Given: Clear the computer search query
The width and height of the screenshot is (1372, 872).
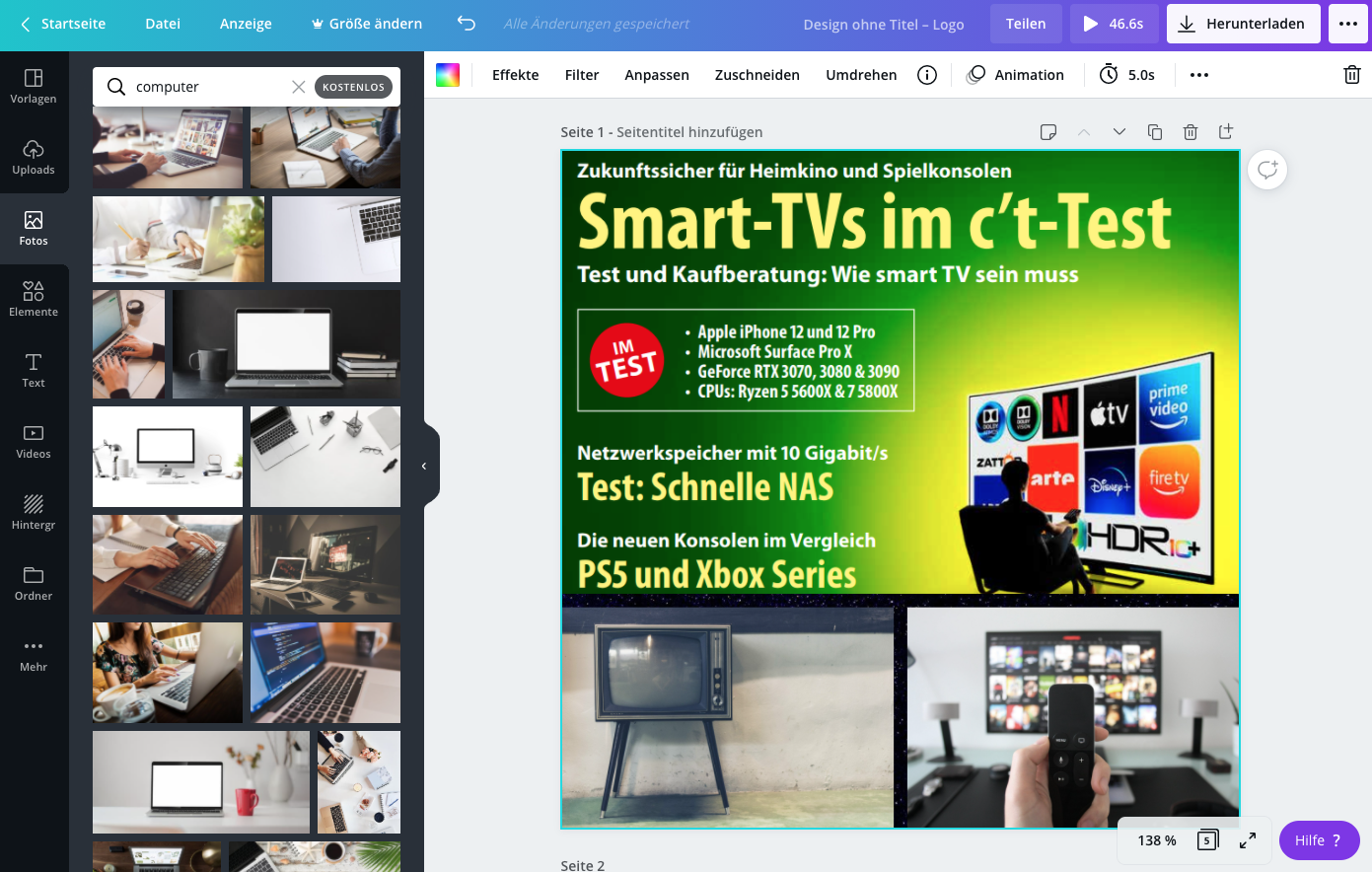Looking at the screenshot, I should (x=299, y=87).
